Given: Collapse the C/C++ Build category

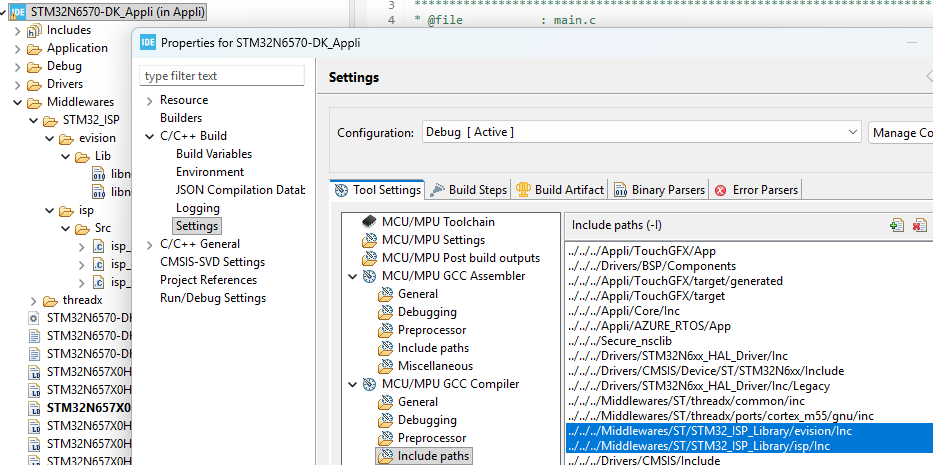Looking at the screenshot, I should tap(149, 136).
